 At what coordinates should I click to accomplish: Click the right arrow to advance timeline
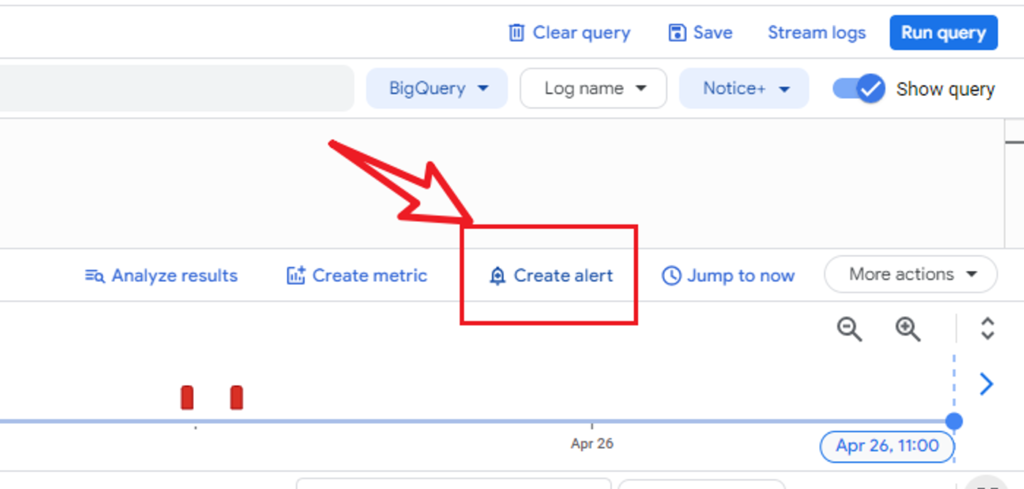(x=986, y=384)
